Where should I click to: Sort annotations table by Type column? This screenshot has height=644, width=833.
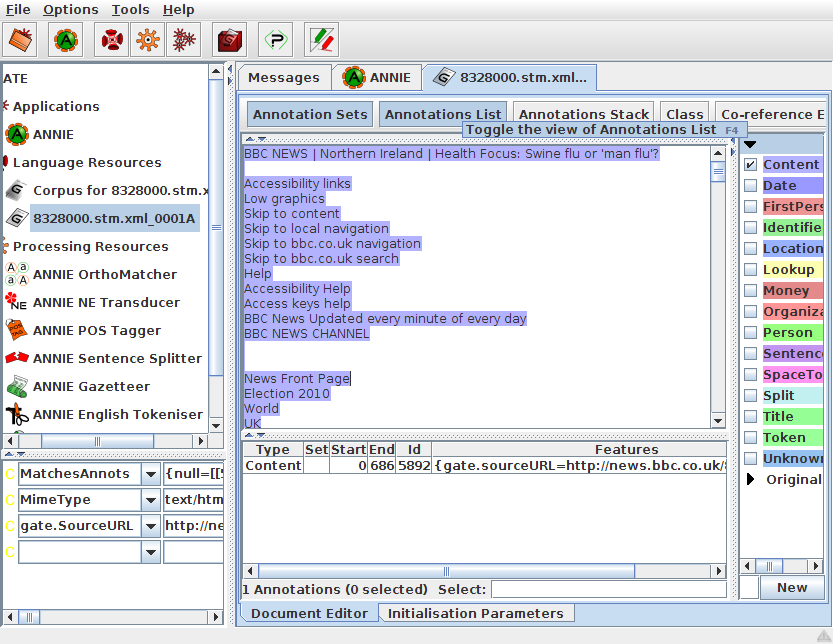click(x=273, y=450)
